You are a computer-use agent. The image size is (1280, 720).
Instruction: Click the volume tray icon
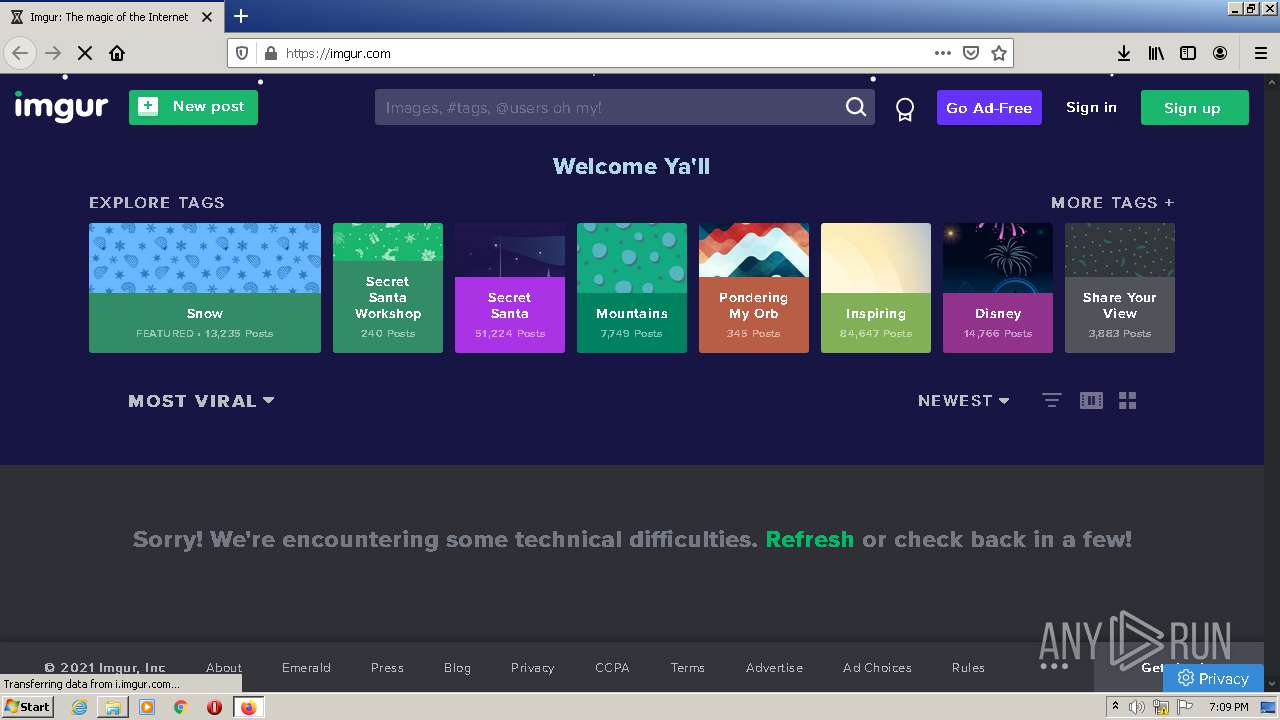[1137, 707]
